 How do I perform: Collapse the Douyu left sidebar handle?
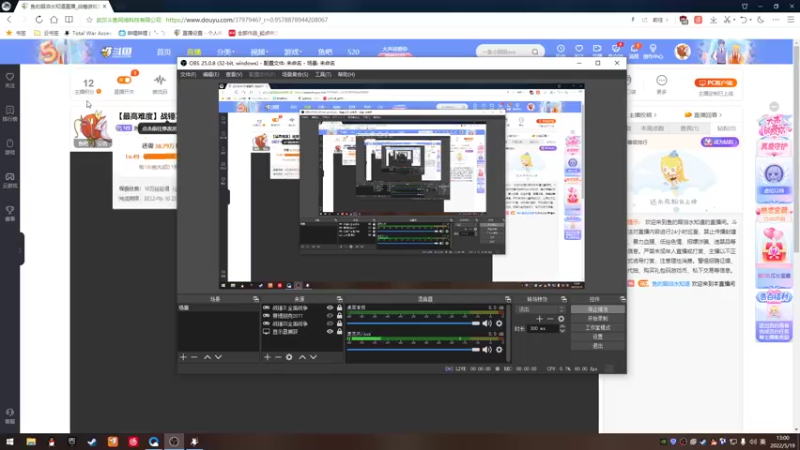(21, 249)
